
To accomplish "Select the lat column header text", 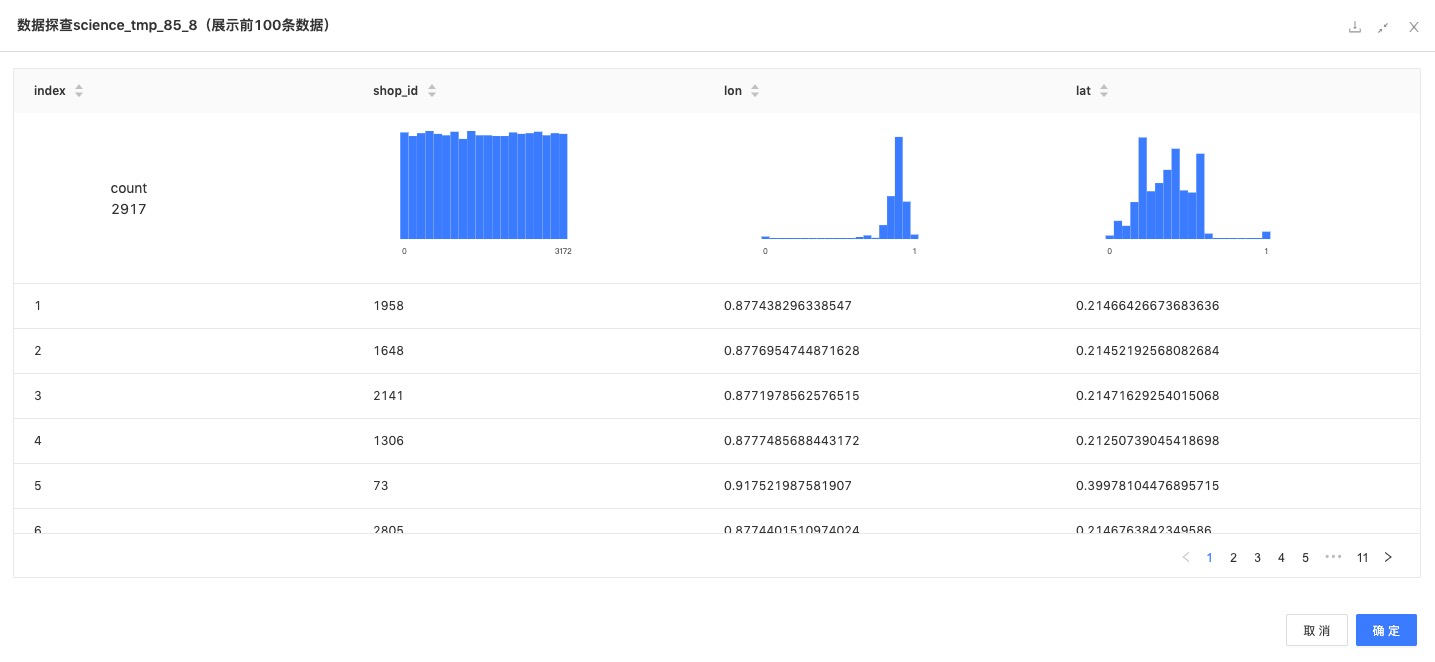I will 1083,91.
